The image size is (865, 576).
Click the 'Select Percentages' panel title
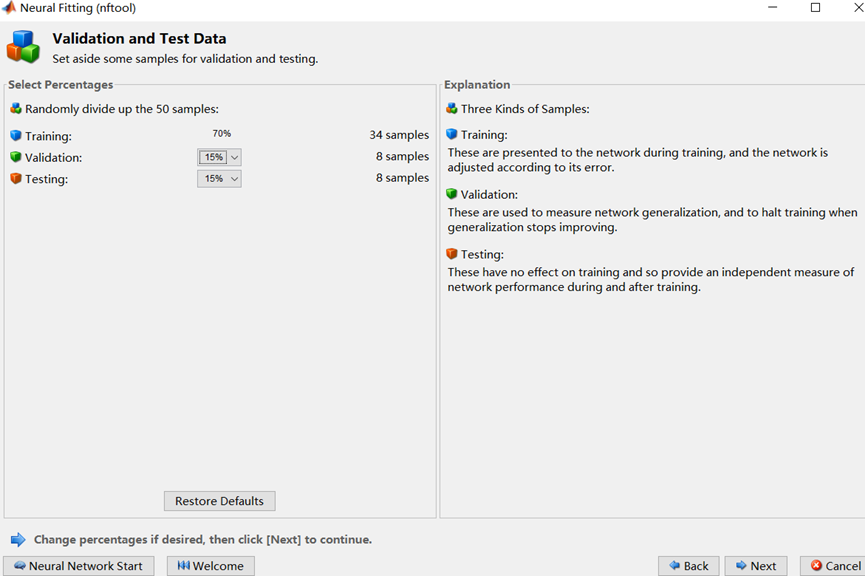tap(61, 84)
